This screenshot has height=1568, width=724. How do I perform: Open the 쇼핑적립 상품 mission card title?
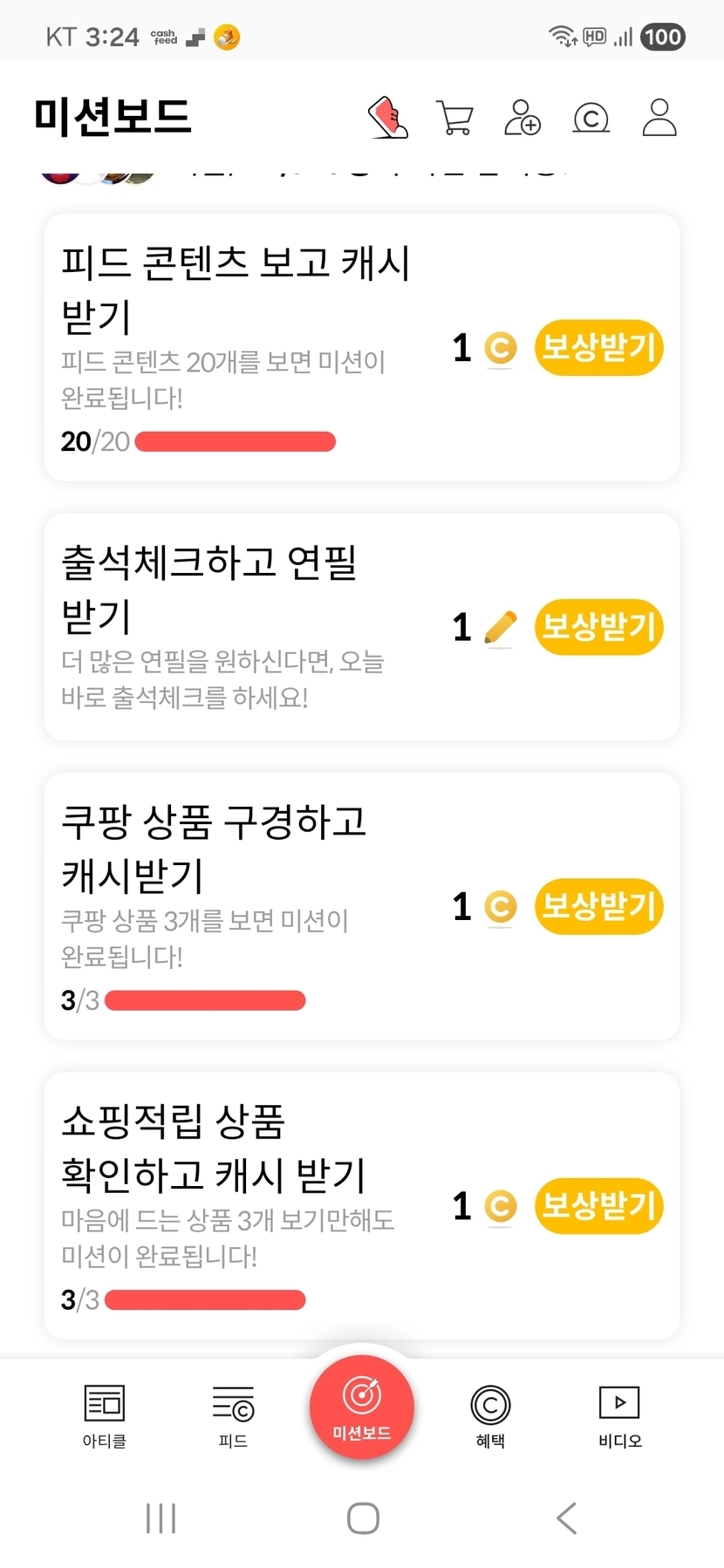(213, 1148)
